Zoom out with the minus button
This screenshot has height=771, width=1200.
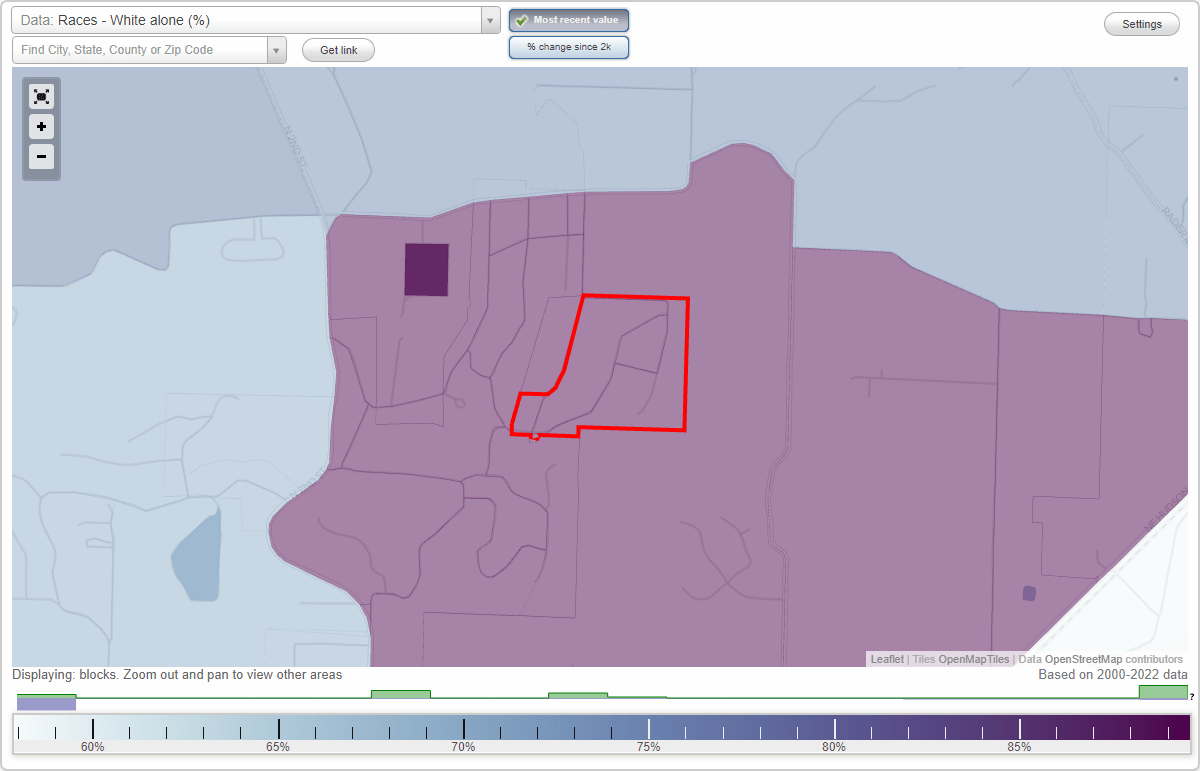[x=41, y=156]
